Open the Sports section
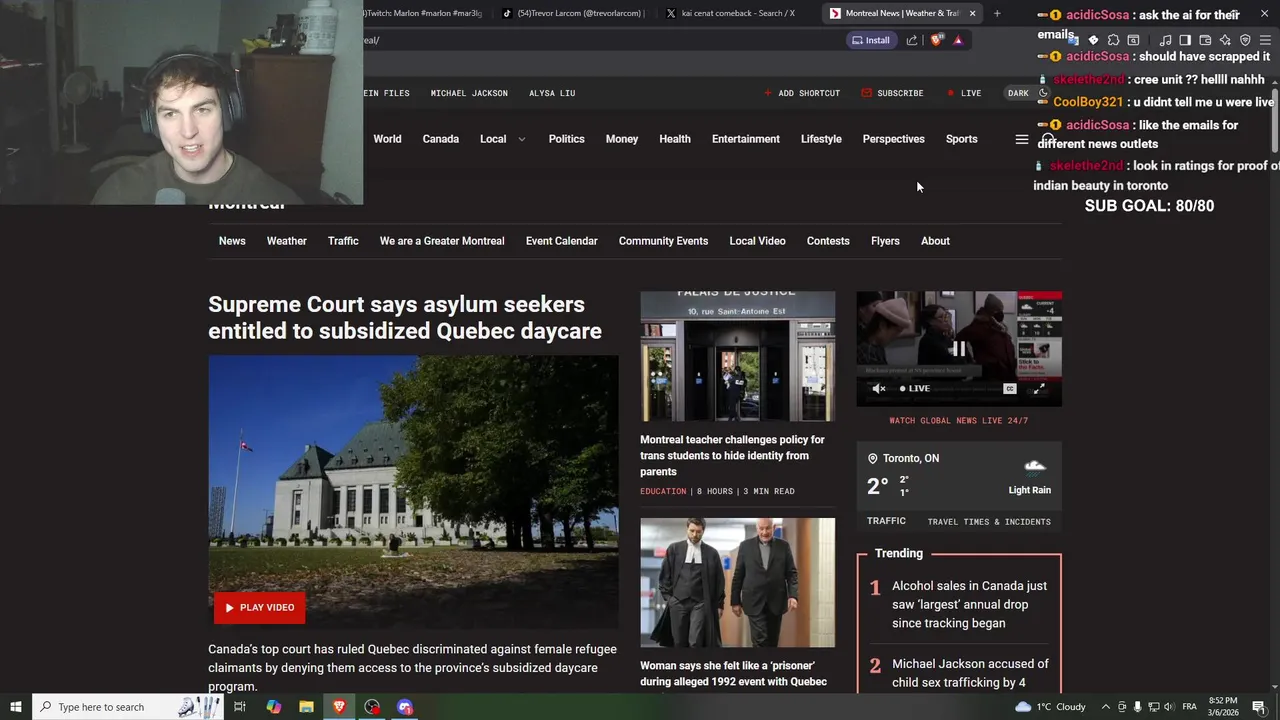 click(x=961, y=139)
